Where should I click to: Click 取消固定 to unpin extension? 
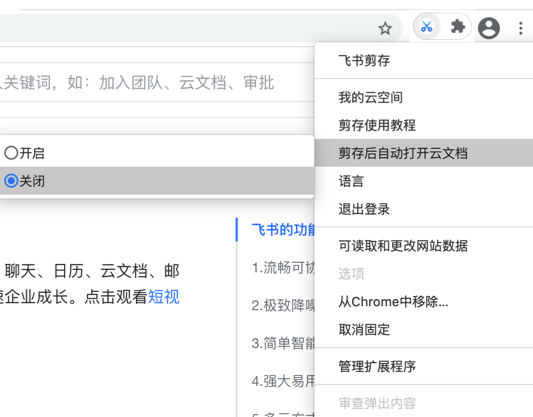click(424, 330)
